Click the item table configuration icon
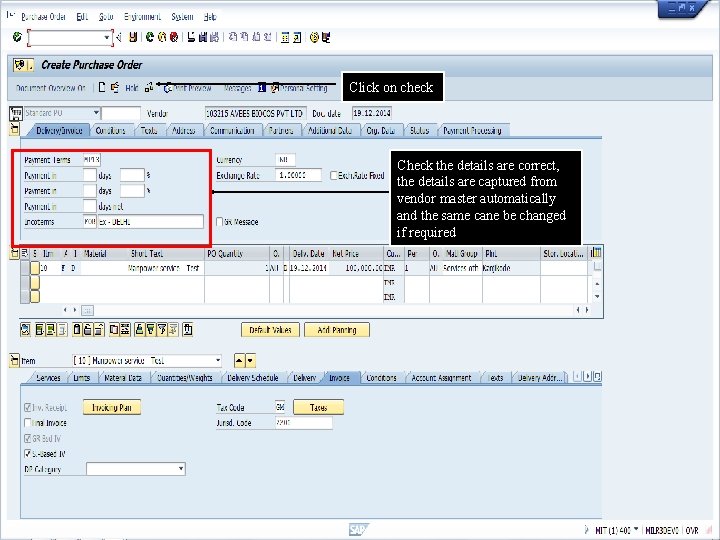Image resolution: width=720 pixels, height=540 pixels. (x=596, y=253)
